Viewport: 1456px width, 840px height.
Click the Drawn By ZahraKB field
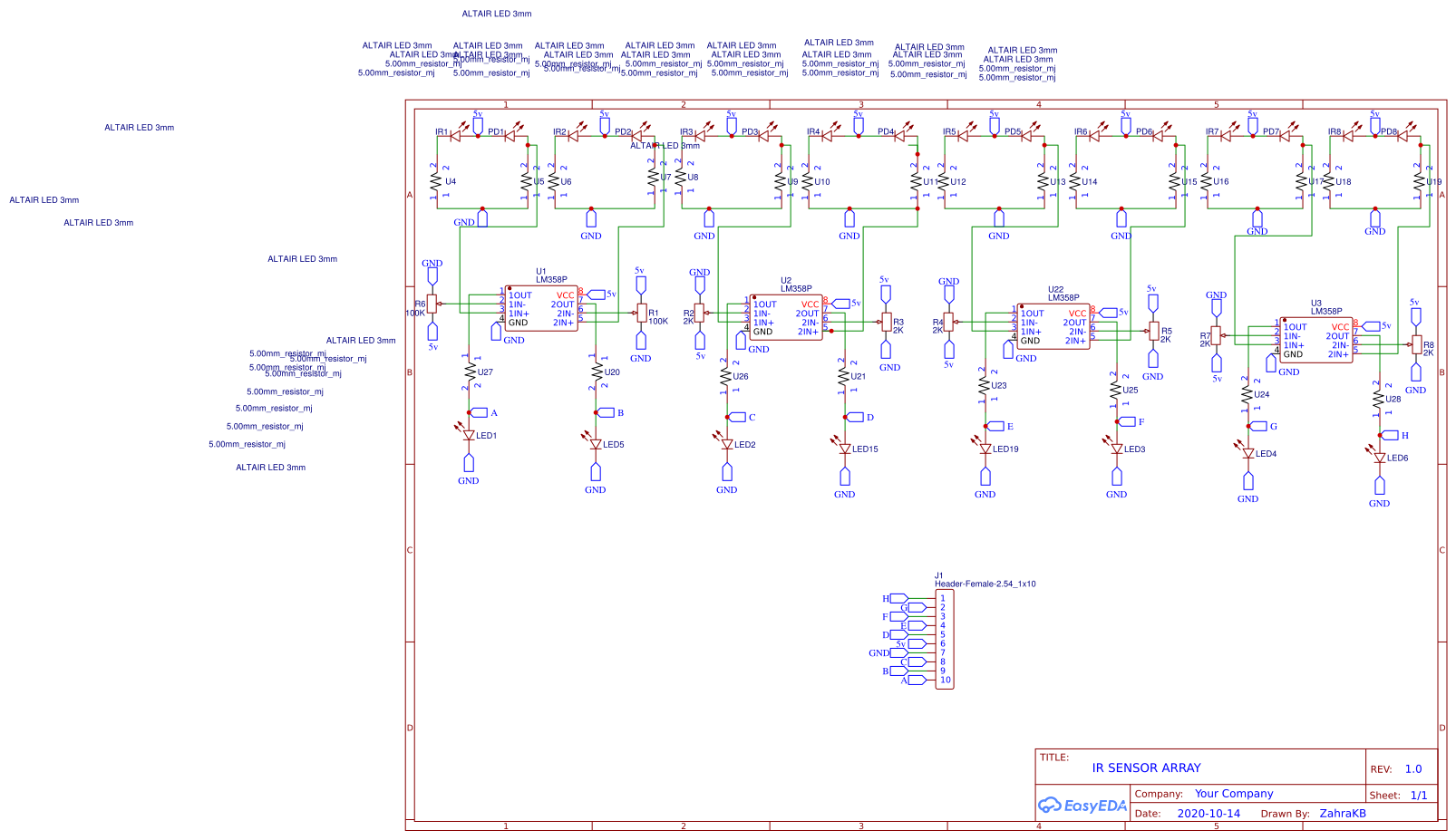1343,814
